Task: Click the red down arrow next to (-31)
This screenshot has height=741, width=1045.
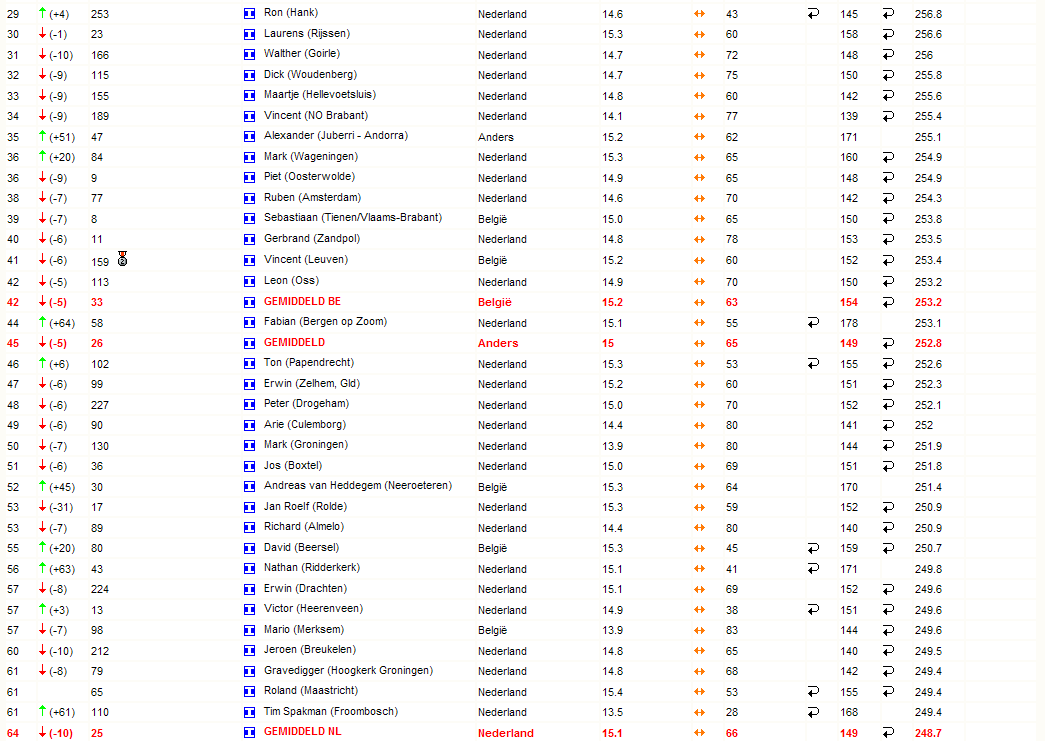Action: point(43,506)
